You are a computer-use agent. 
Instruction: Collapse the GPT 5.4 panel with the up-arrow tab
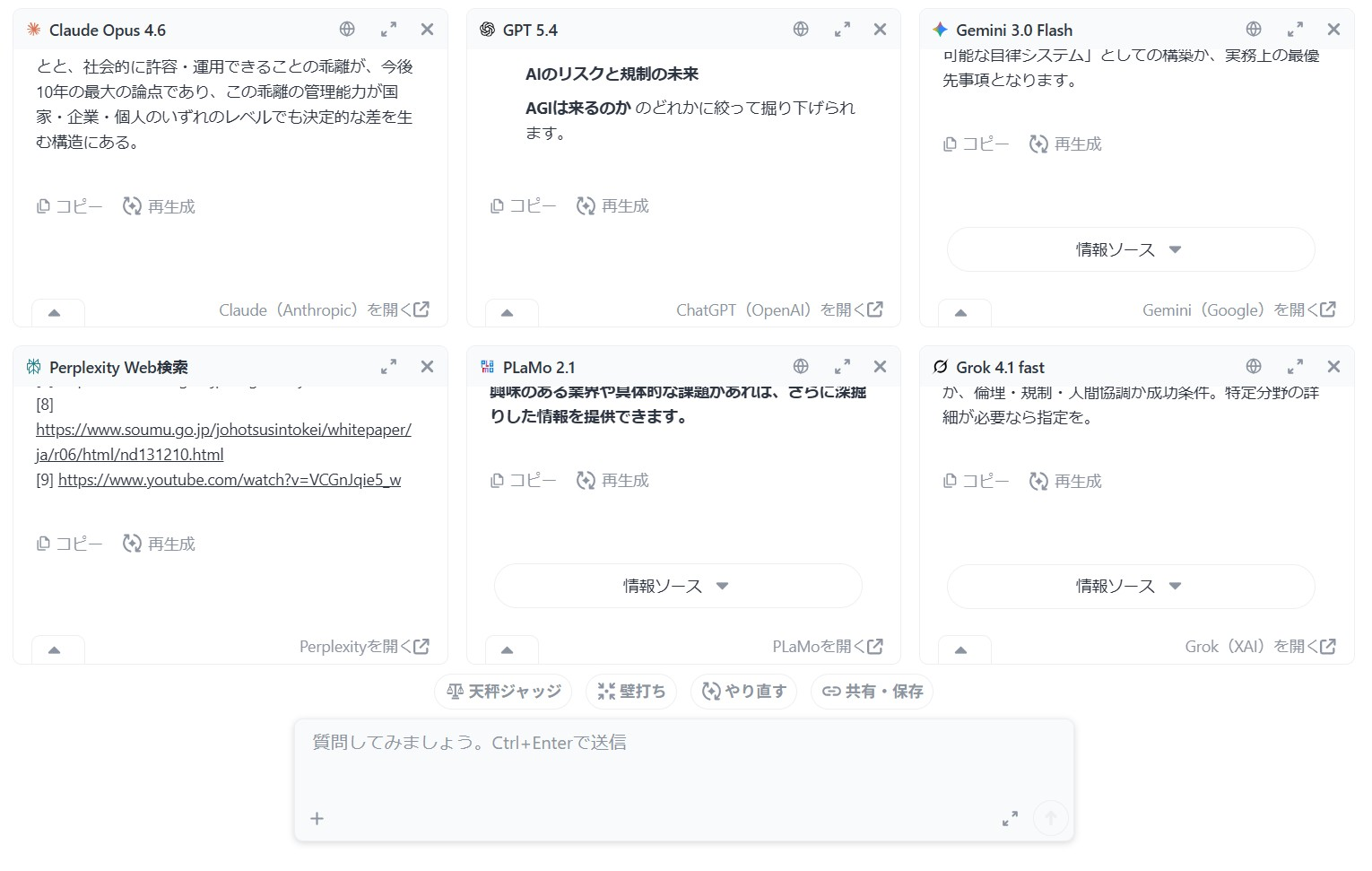(511, 313)
